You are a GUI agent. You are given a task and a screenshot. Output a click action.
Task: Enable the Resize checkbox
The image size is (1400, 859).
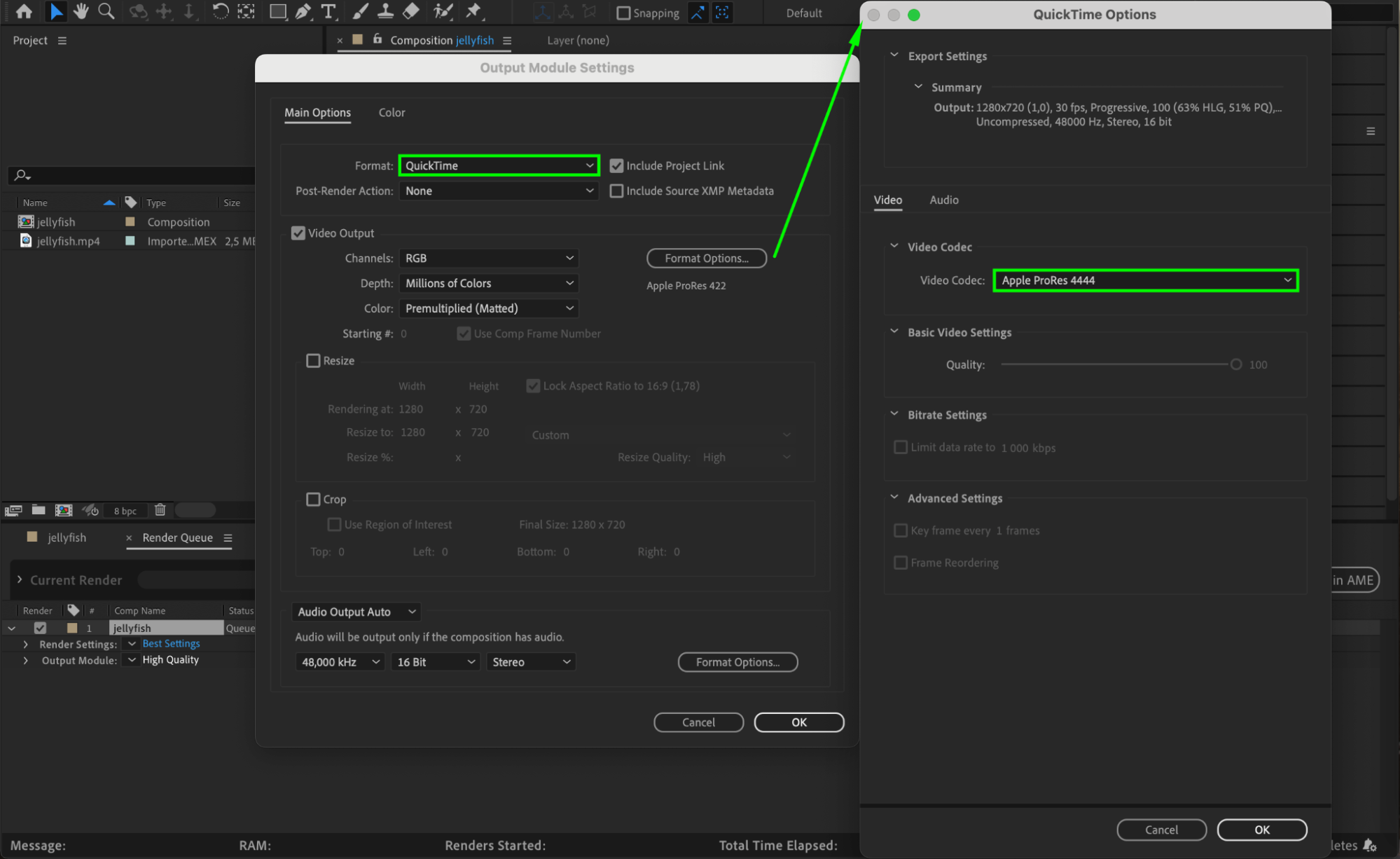coord(313,361)
